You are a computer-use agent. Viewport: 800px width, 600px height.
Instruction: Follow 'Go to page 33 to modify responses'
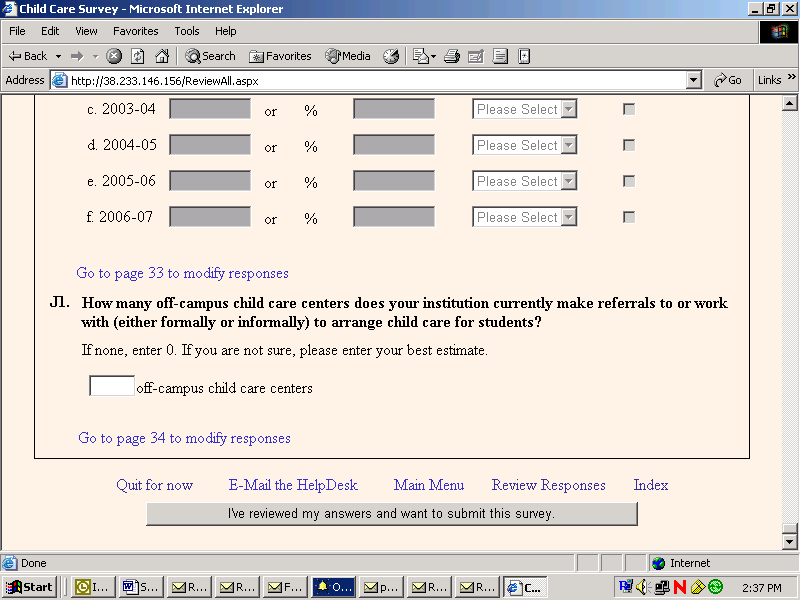182,273
